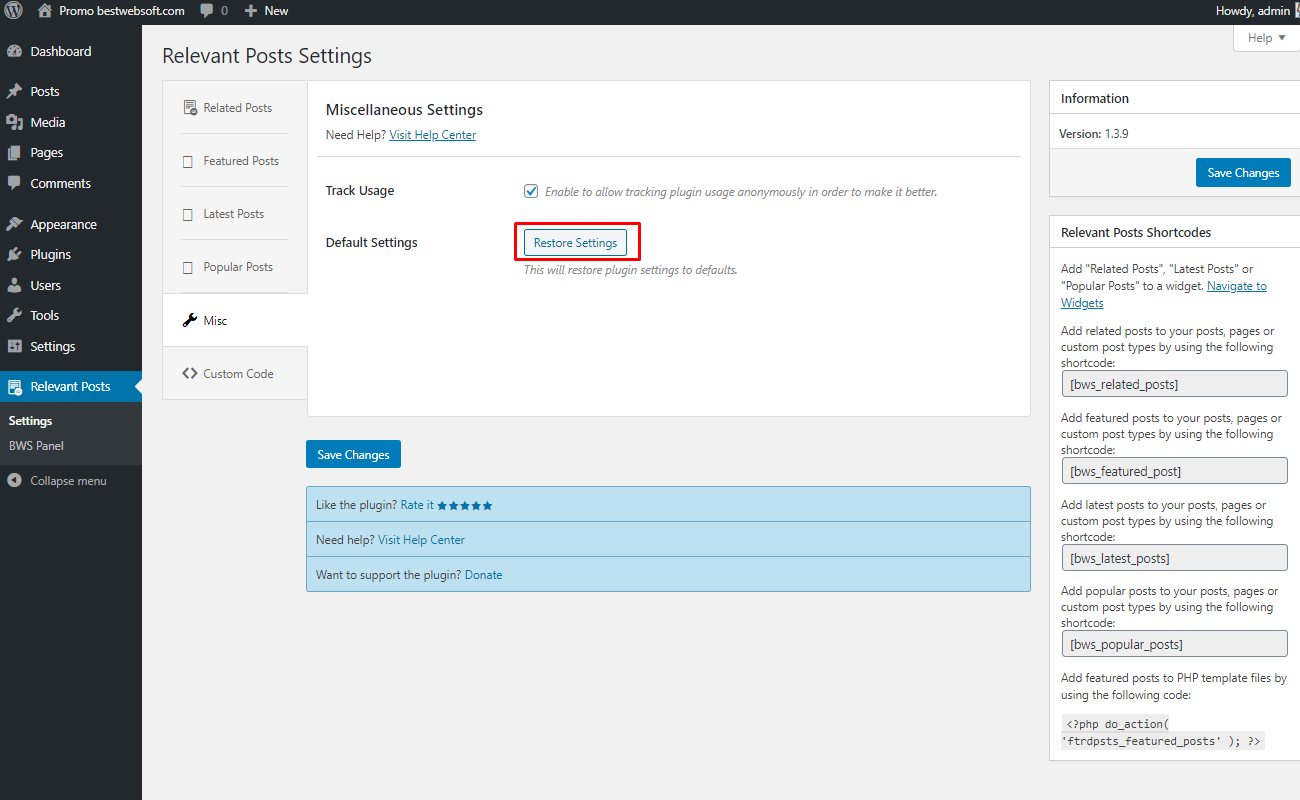The width and height of the screenshot is (1300, 800).
Task: Click the Collapse menu arrow icon
Action: click(14, 481)
